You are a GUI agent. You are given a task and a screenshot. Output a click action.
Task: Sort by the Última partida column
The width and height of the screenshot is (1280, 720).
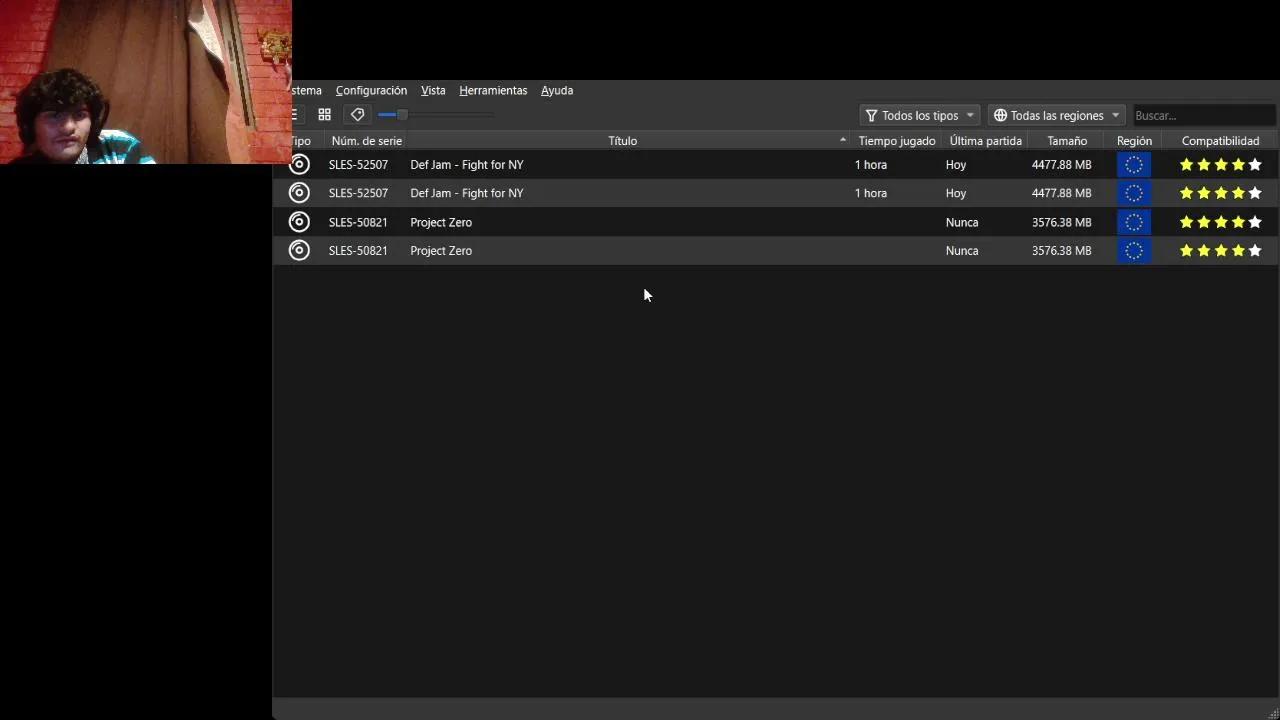coord(985,141)
